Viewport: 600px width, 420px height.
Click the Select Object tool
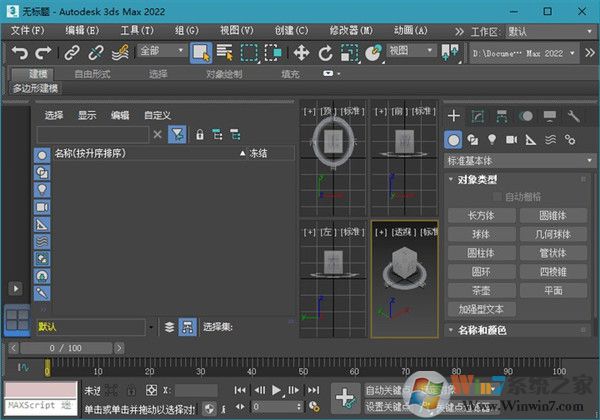click(200, 52)
